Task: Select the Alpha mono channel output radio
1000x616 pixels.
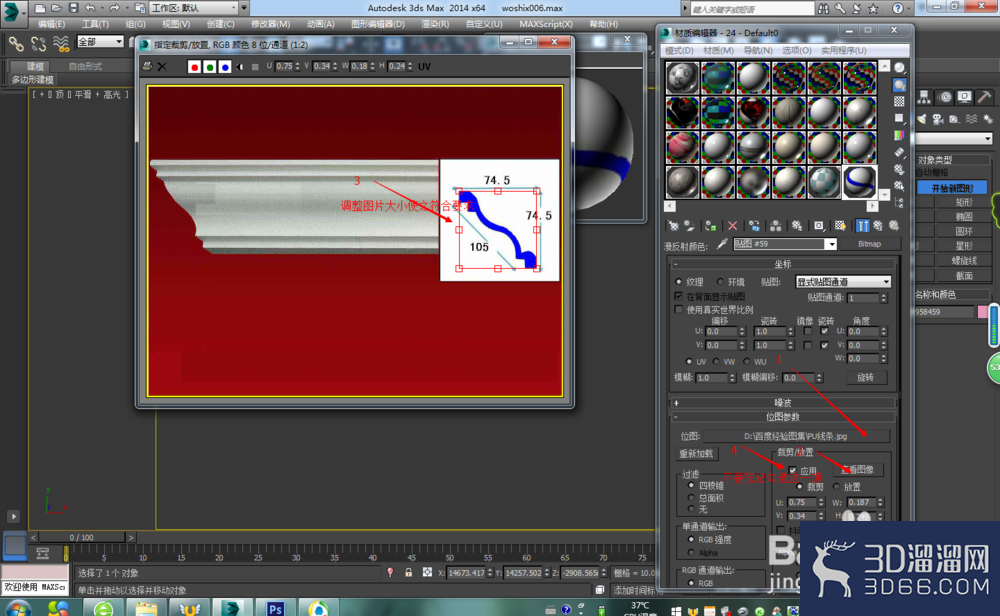Action: point(691,552)
